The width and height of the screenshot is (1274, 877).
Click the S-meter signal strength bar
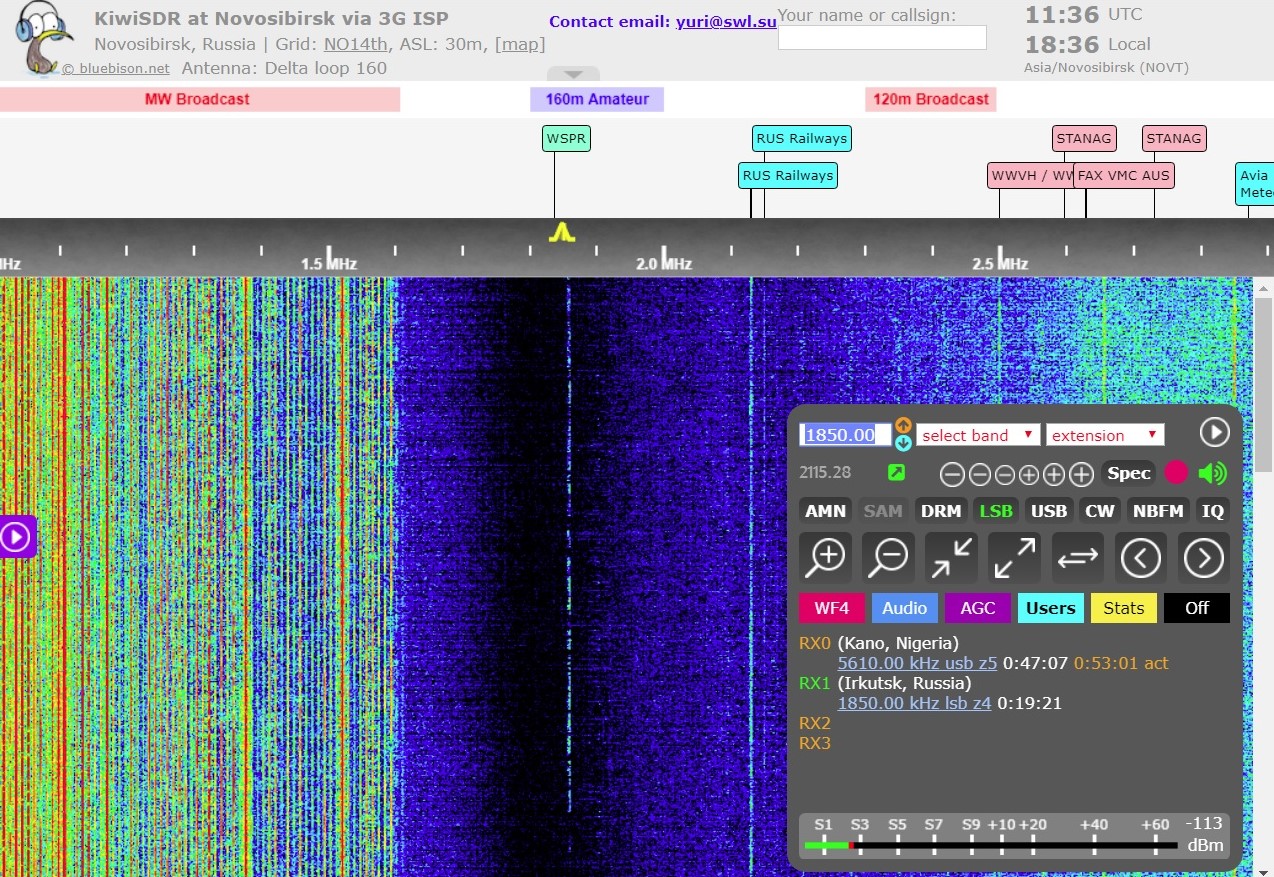tap(990, 845)
